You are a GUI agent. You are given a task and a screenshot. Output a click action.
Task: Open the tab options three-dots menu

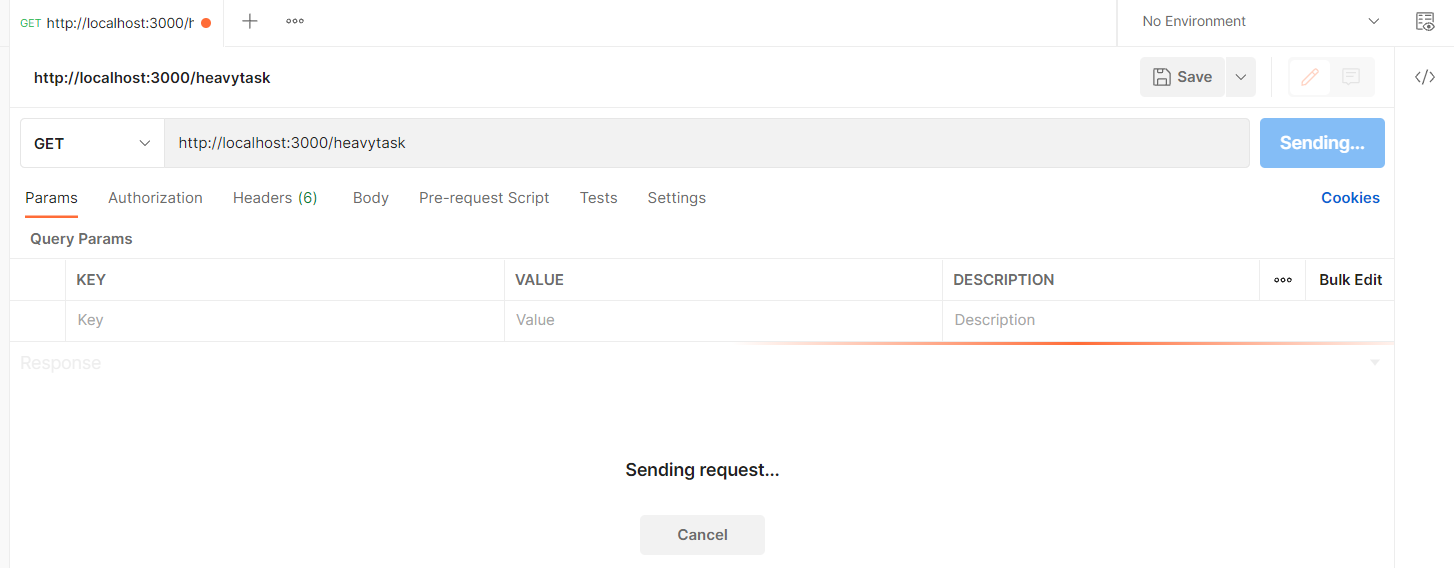tap(295, 21)
